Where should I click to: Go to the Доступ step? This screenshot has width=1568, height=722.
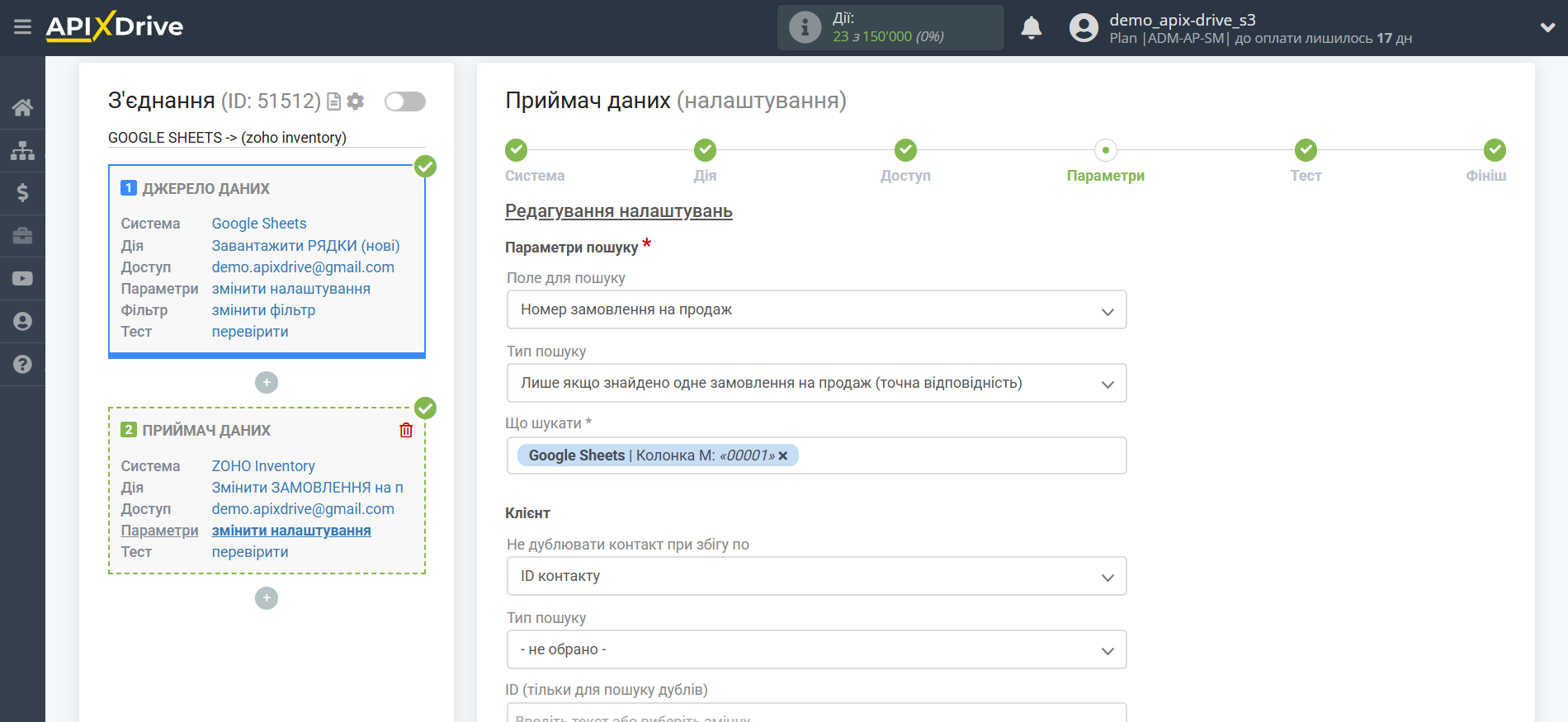pos(905,150)
